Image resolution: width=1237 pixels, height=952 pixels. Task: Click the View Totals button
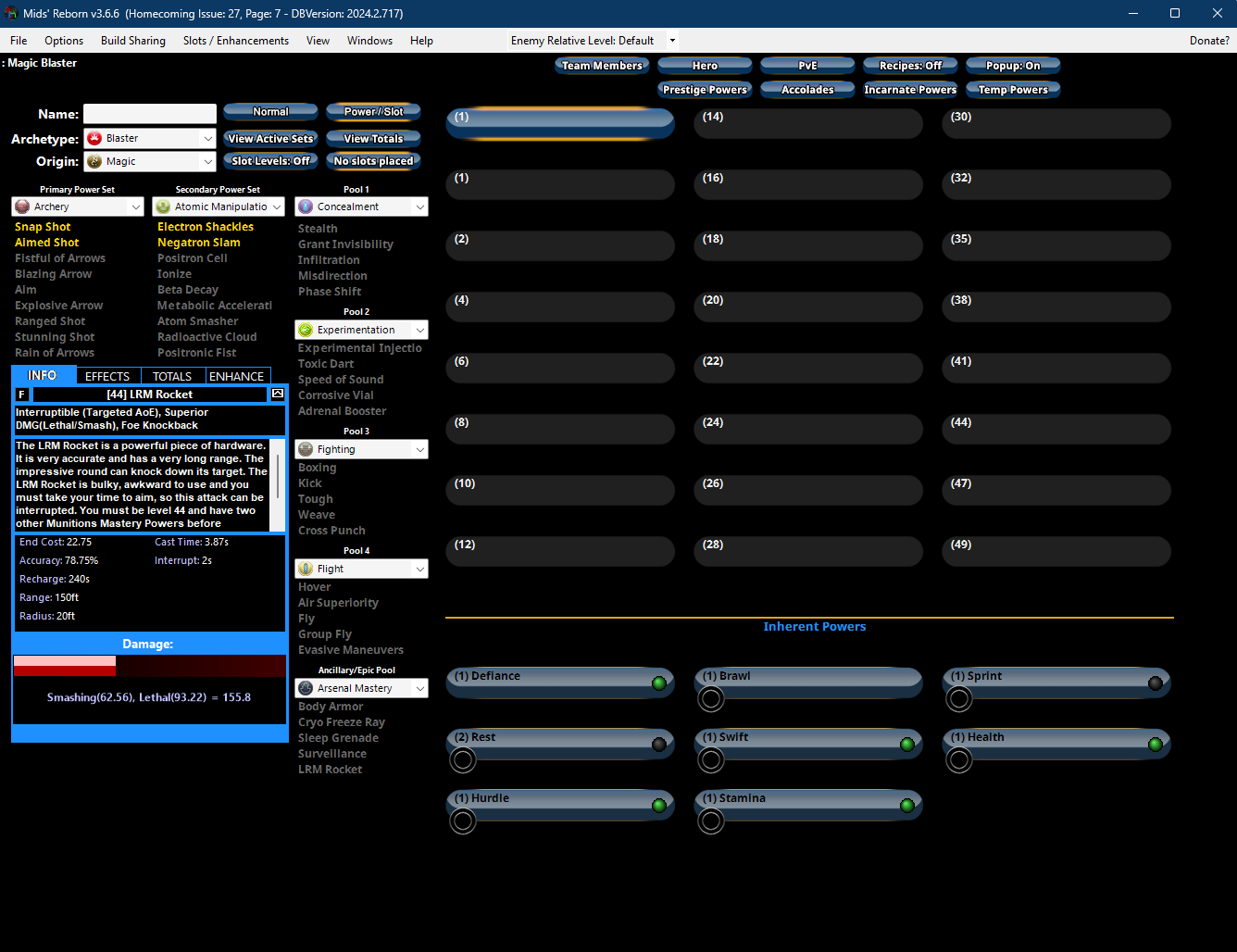(373, 139)
